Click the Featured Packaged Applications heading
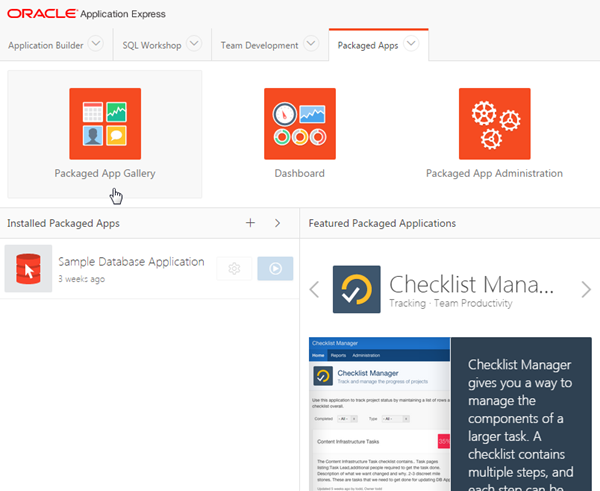 tap(382, 223)
